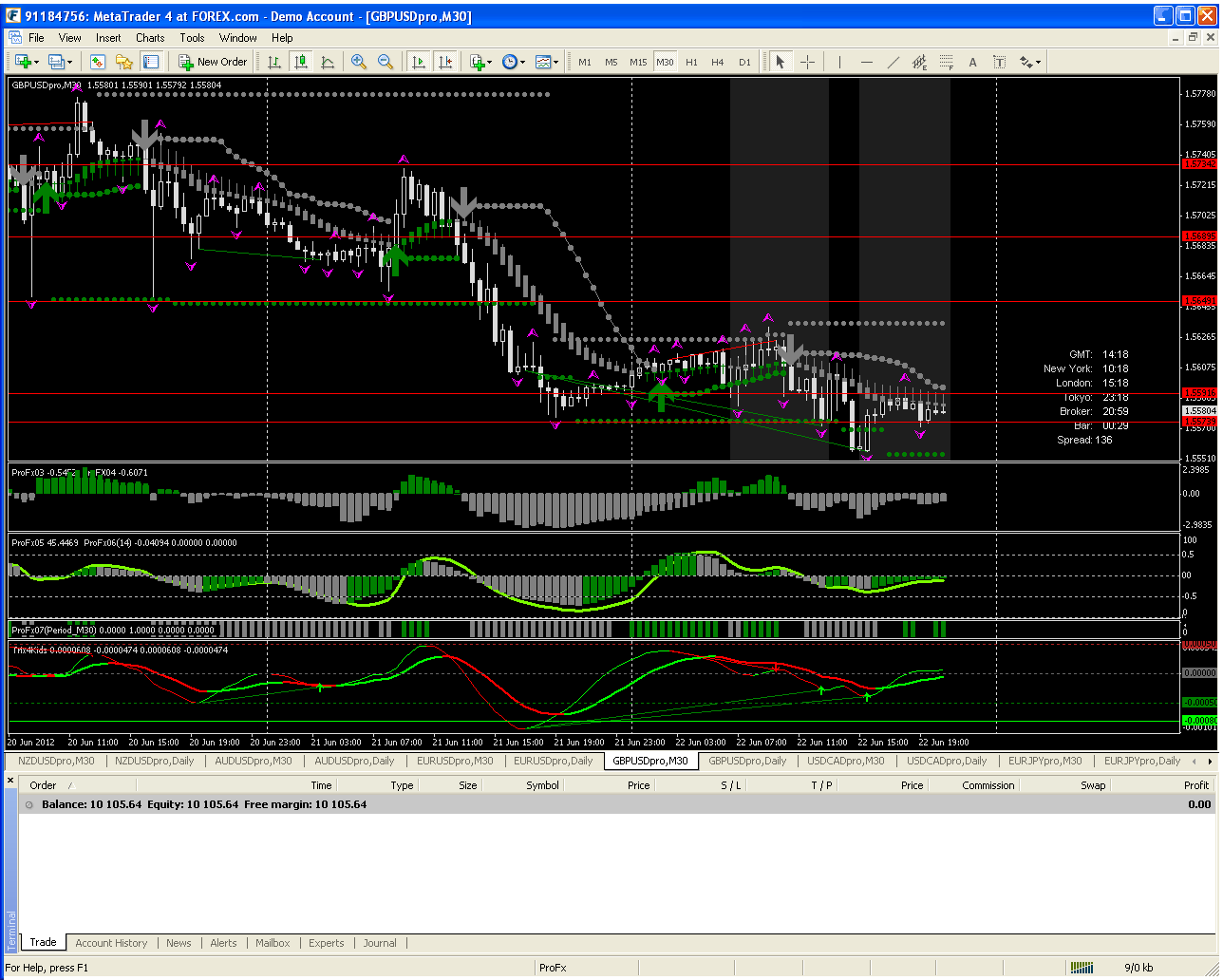This screenshot has height=980, width=1223.
Task: Select the Fibonacci retracement tool
Action: 946,62
